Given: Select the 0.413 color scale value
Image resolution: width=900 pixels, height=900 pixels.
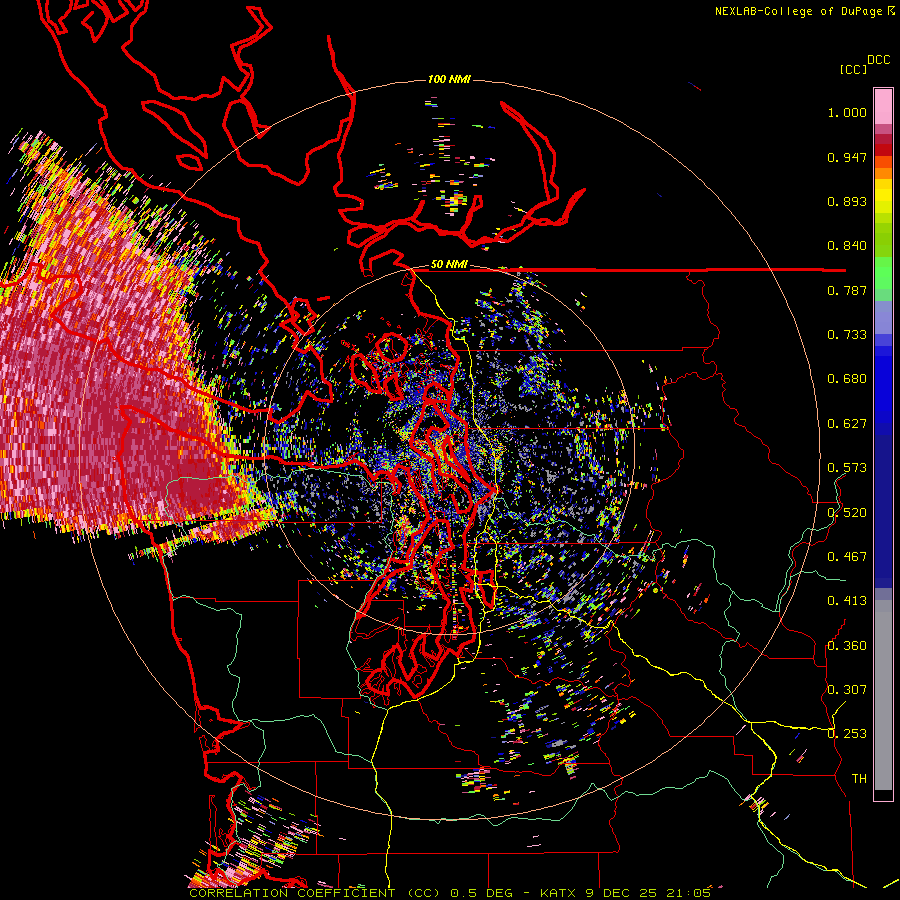Looking at the screenshot, I should (x=847, y=601).
